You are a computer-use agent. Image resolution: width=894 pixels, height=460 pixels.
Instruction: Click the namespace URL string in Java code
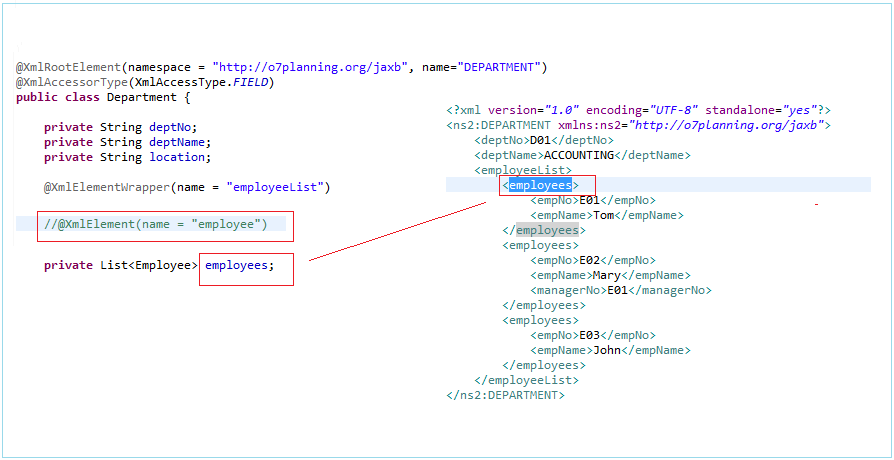pyautogui.click(x=311, y=68)
